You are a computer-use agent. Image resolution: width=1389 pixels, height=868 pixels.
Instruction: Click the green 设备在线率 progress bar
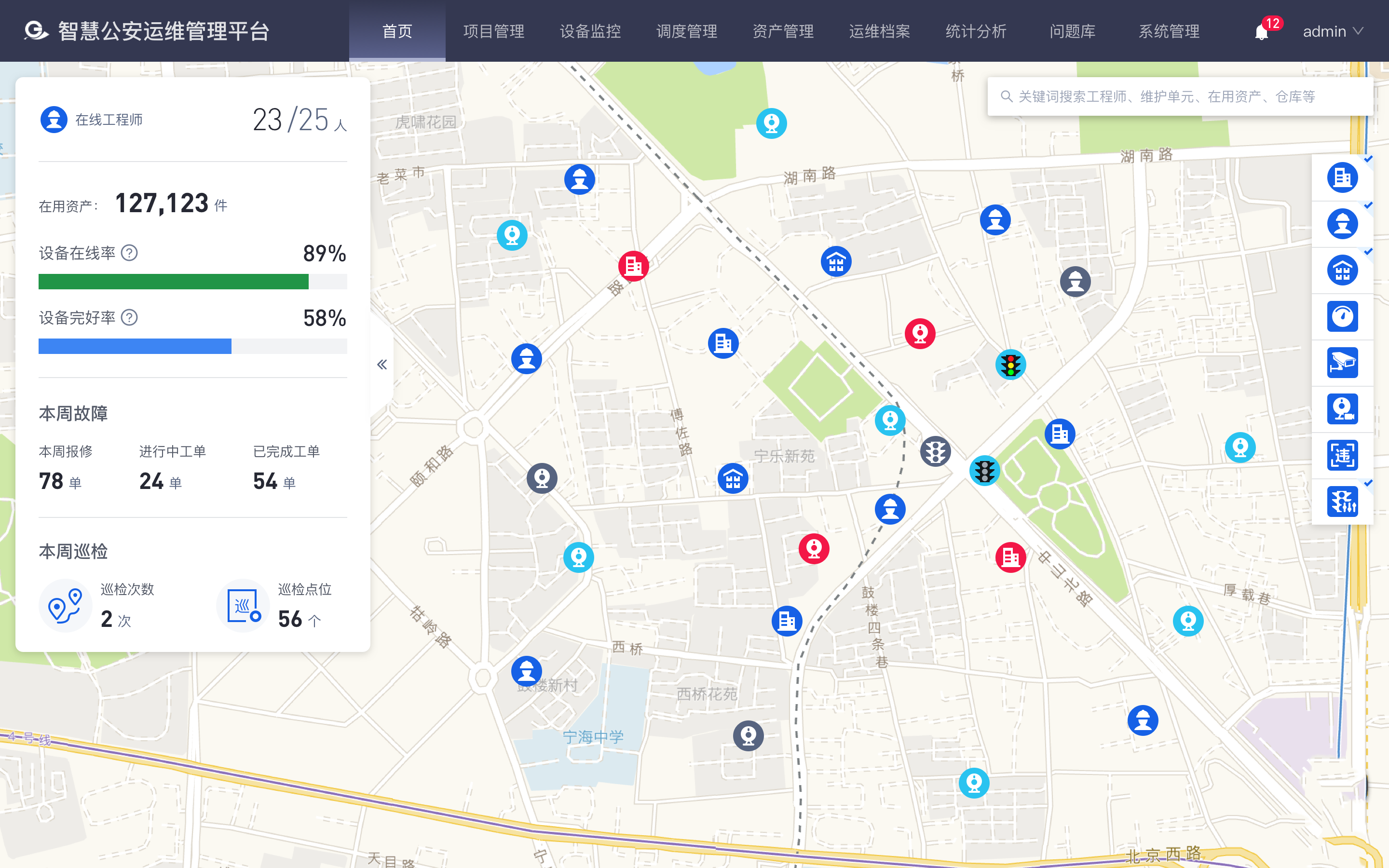193,281
